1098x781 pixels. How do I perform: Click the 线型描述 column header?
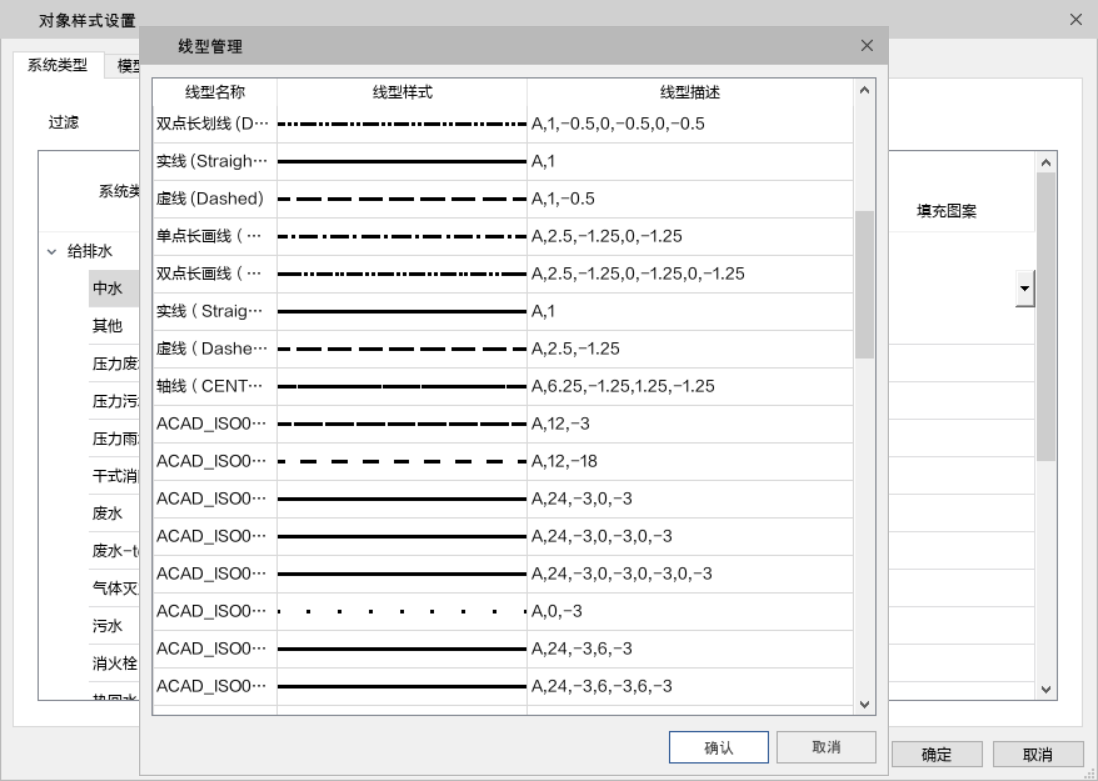pos(690,92)
